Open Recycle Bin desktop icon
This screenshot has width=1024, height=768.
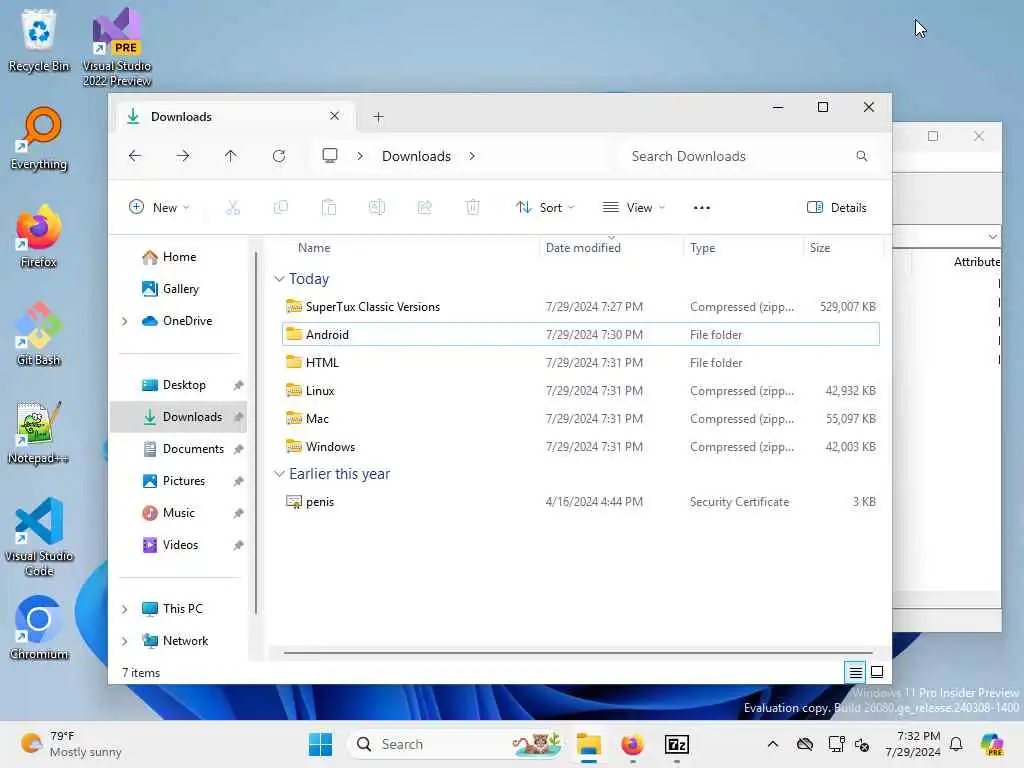coord(39,40)
